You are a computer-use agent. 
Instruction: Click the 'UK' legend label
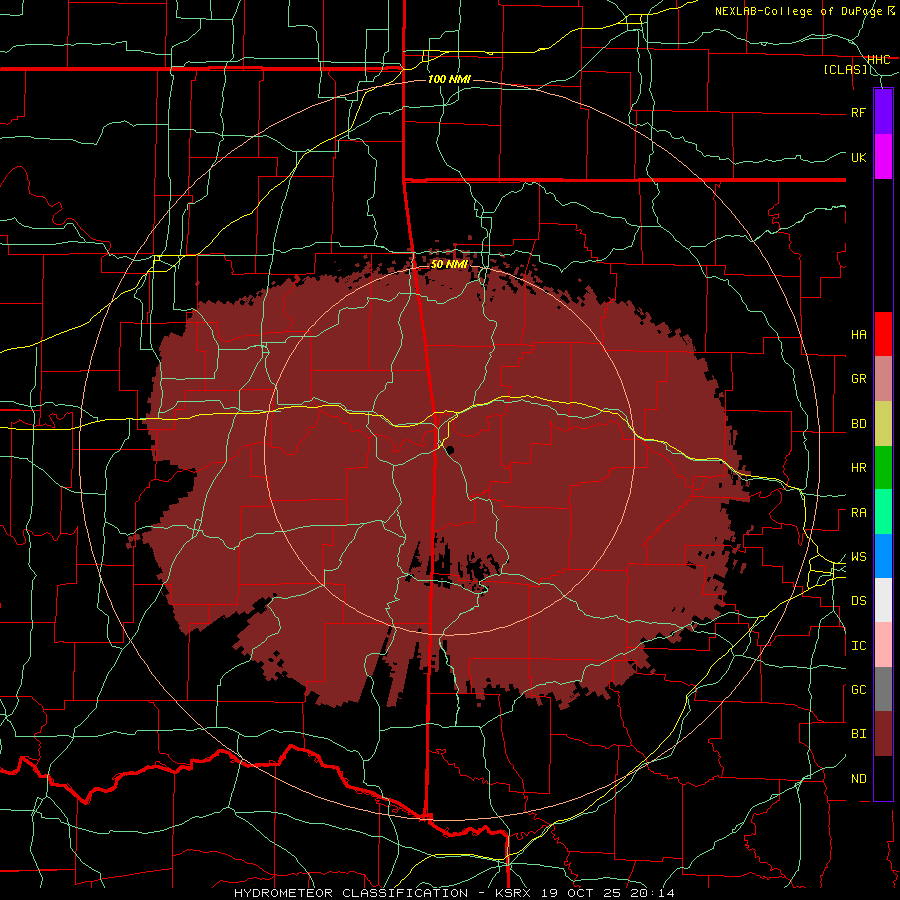[x=858, y=157]
